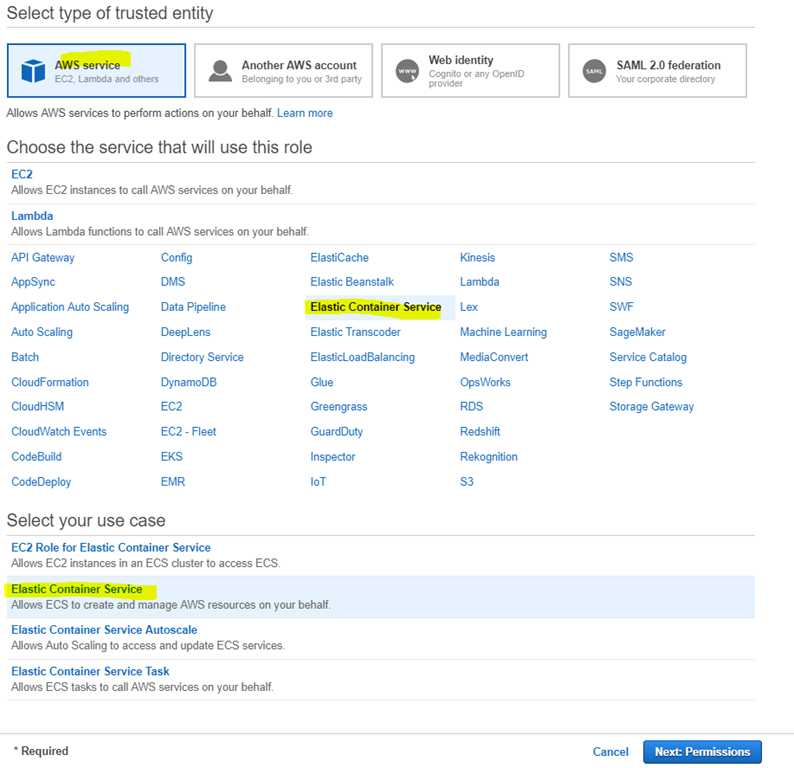Select the Elastic Container Service use case
The width and height of the screenshot is (794, 768).
[77, 589]
